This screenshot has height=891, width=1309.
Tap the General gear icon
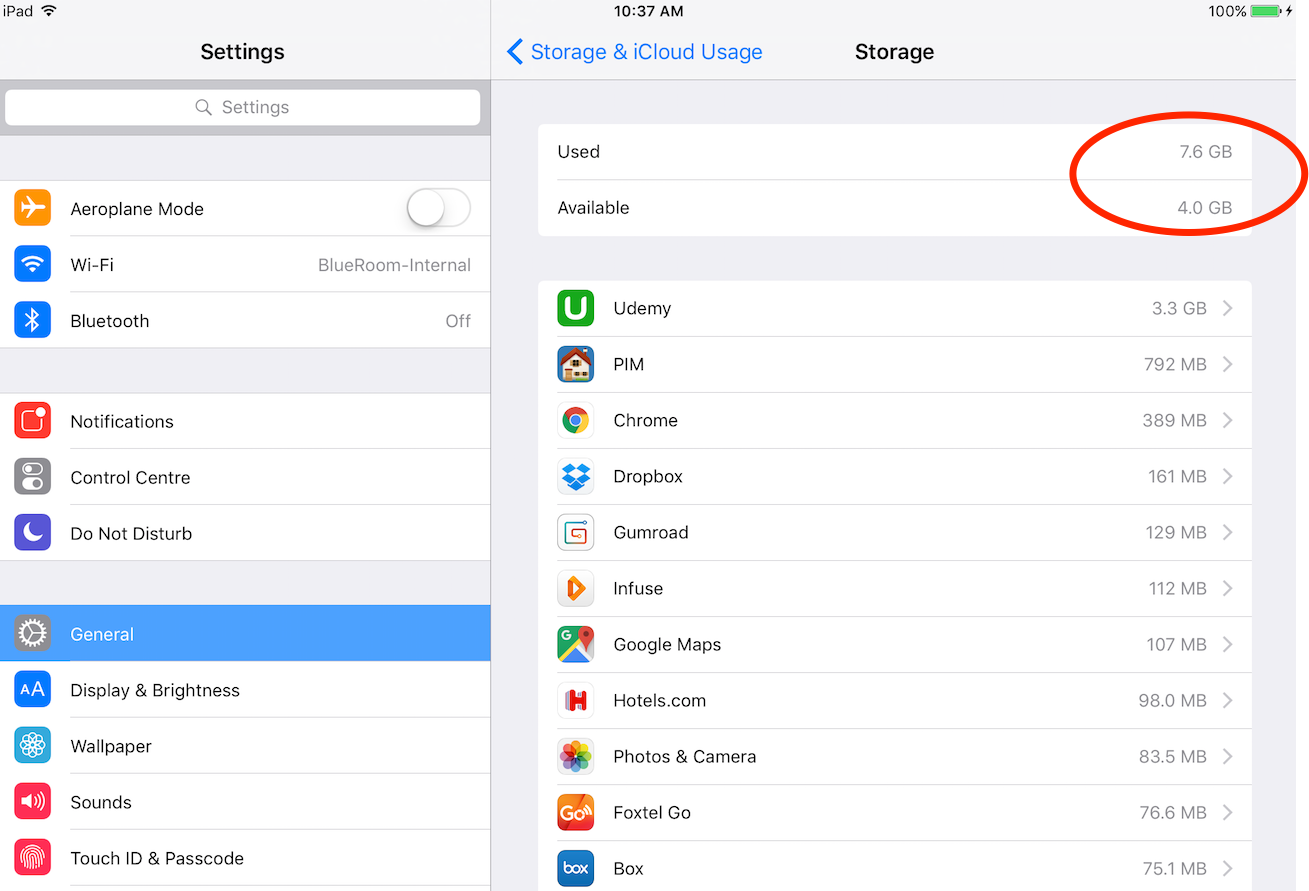(32, 633)
